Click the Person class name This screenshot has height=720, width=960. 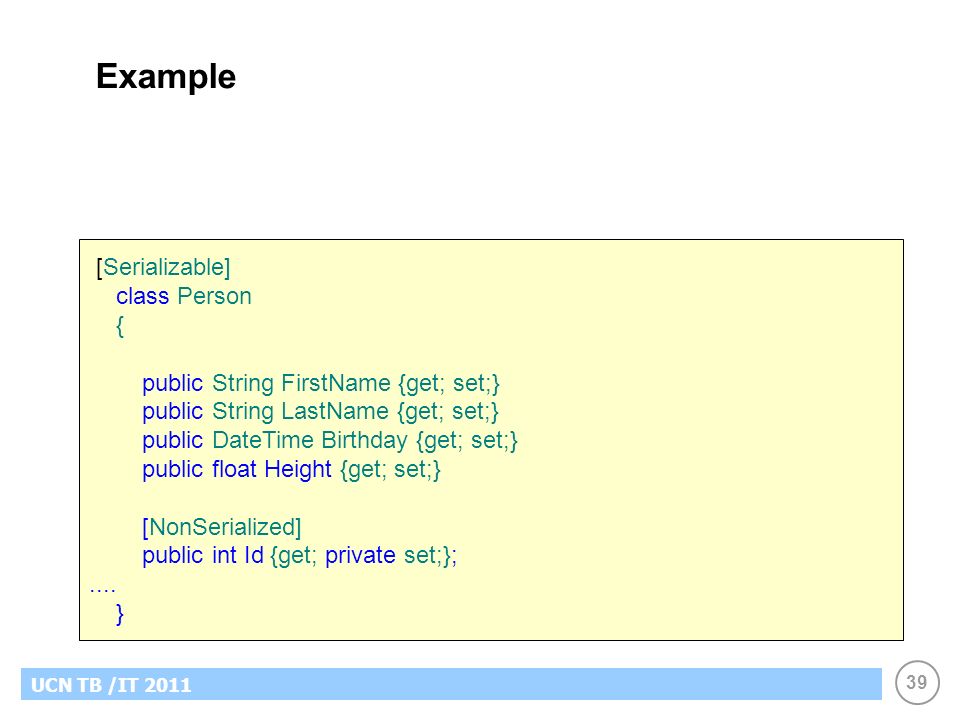[x=214, y=296]
